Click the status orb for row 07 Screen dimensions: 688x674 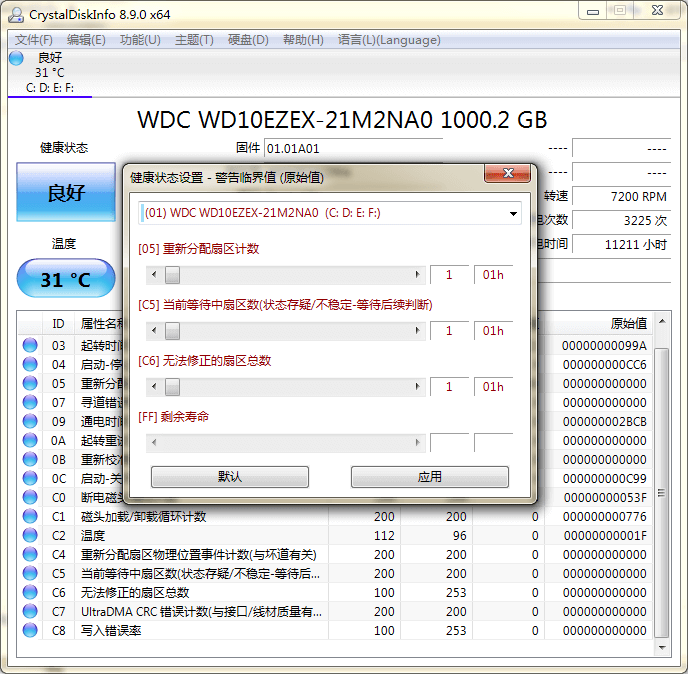coord(30,402)
